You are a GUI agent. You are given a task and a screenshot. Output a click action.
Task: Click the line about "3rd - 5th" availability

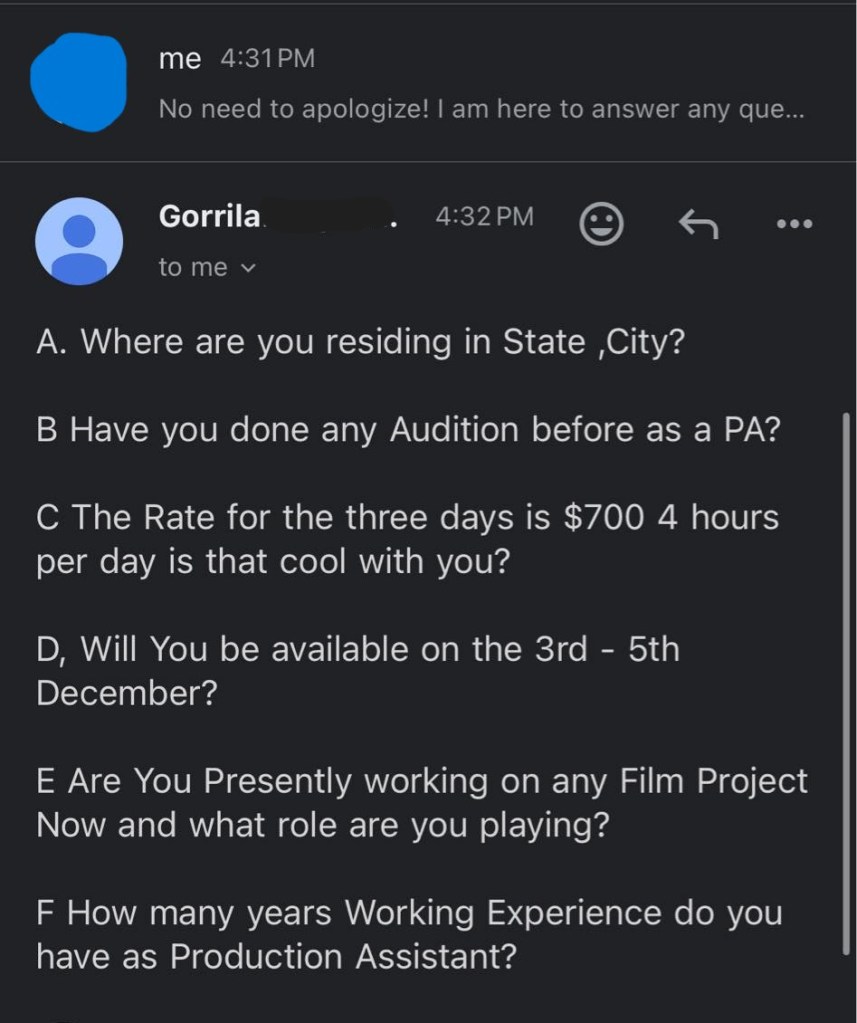357,650
